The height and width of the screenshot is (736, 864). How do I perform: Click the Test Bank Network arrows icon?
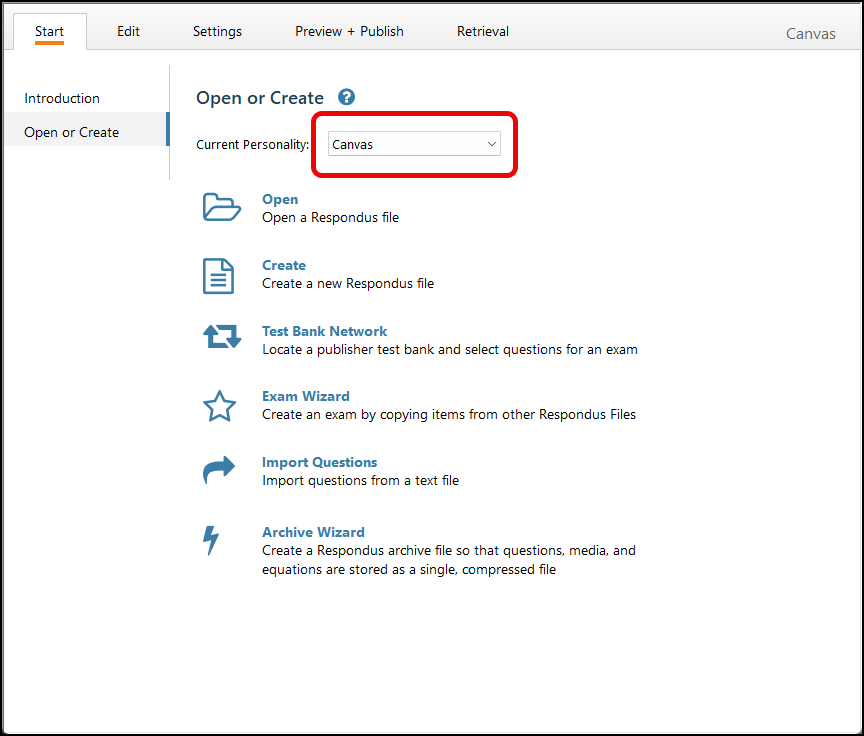tap(221, 338)
